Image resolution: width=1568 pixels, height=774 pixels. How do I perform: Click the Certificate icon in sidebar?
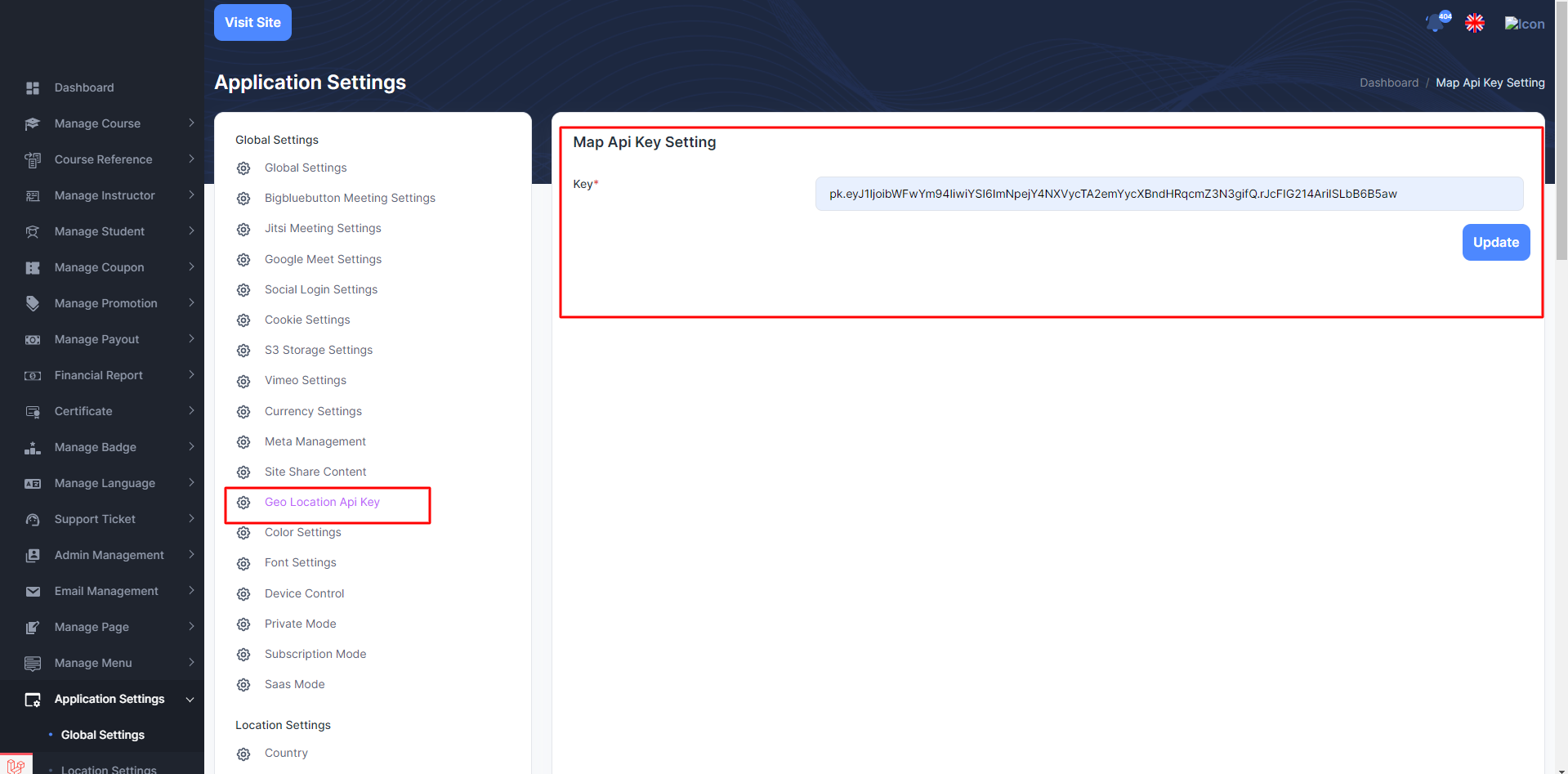point(33,411)
